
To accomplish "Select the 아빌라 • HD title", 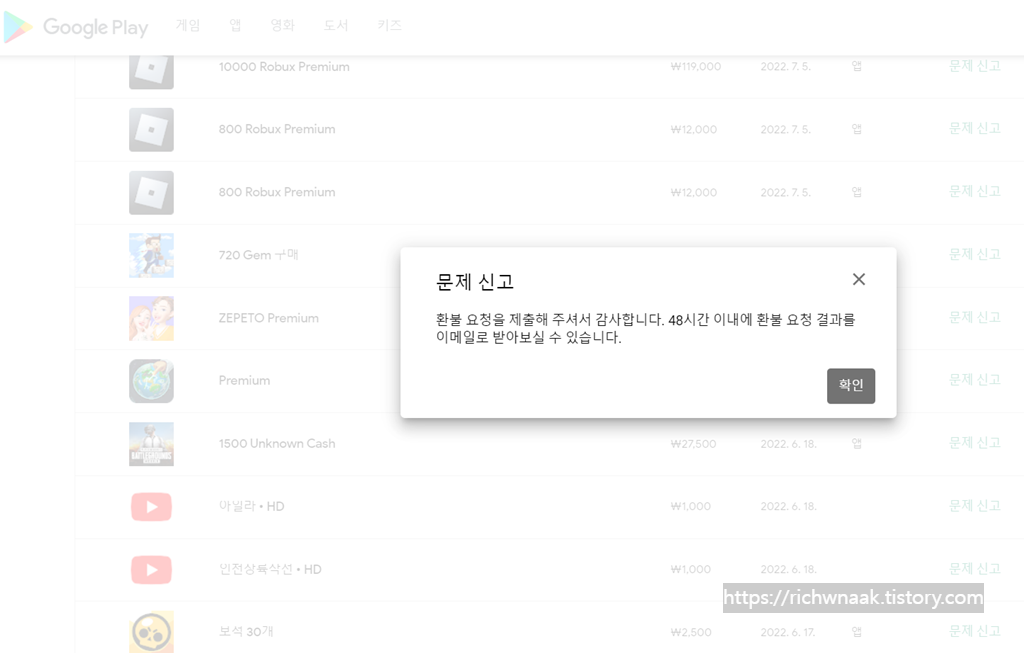I will point(251,506).
